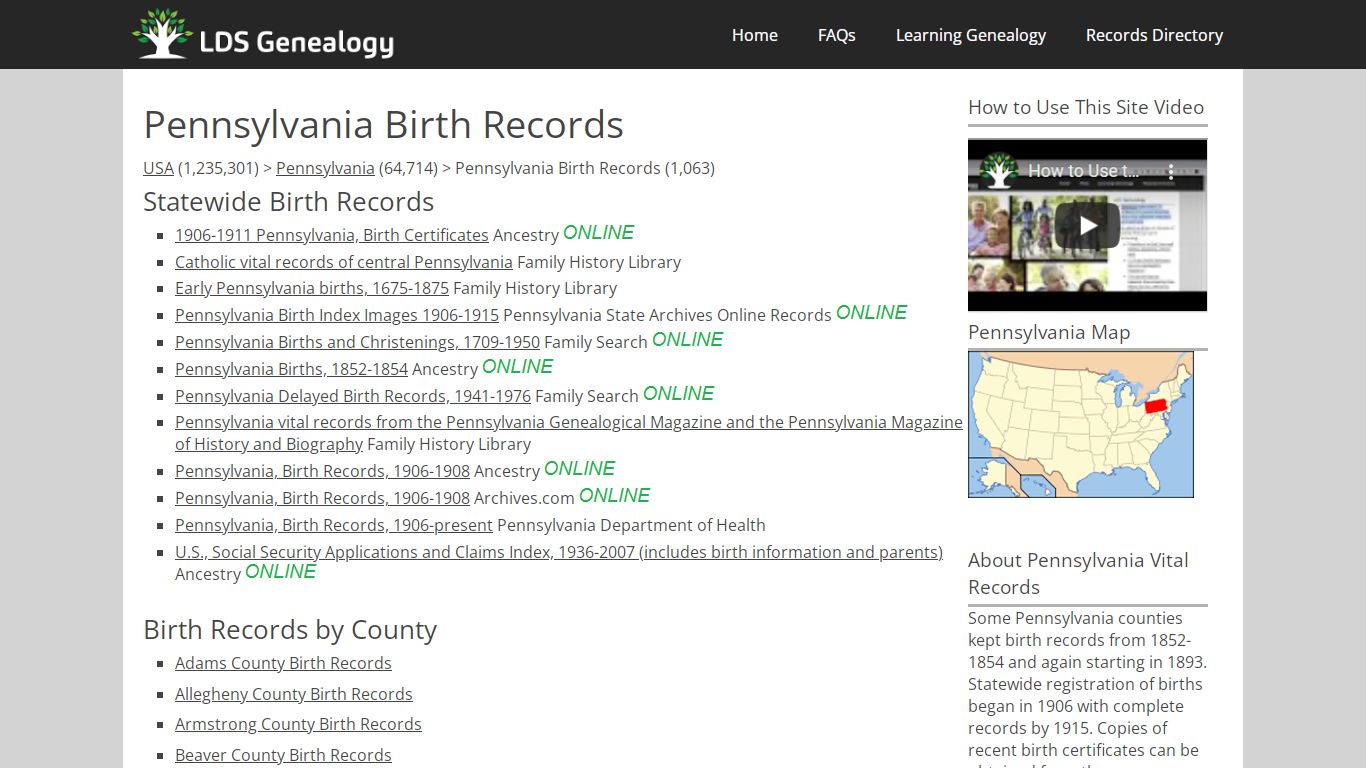Viewport: 1366px width, 768px height.
Task: Click the LDS Genealogy site title text
Action: point(297,42)
